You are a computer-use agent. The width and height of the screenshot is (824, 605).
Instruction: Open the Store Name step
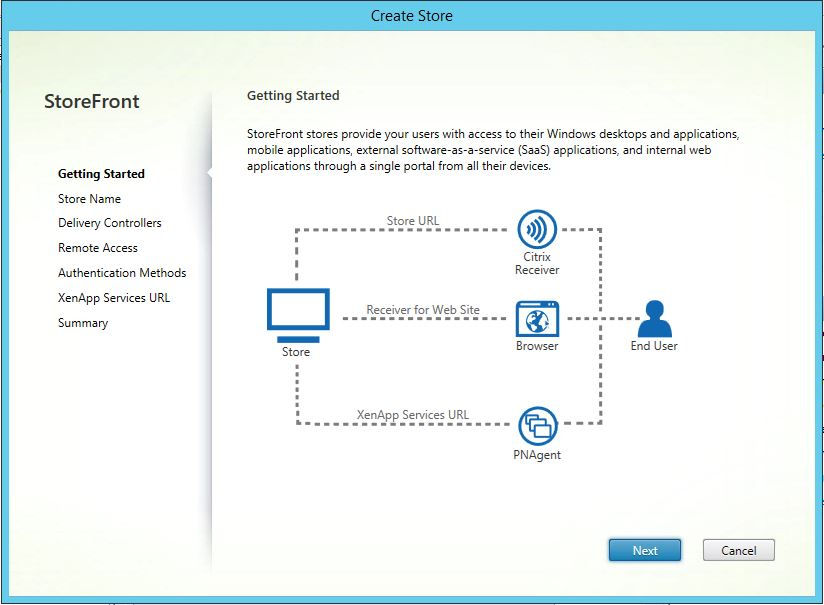point(89,199)
